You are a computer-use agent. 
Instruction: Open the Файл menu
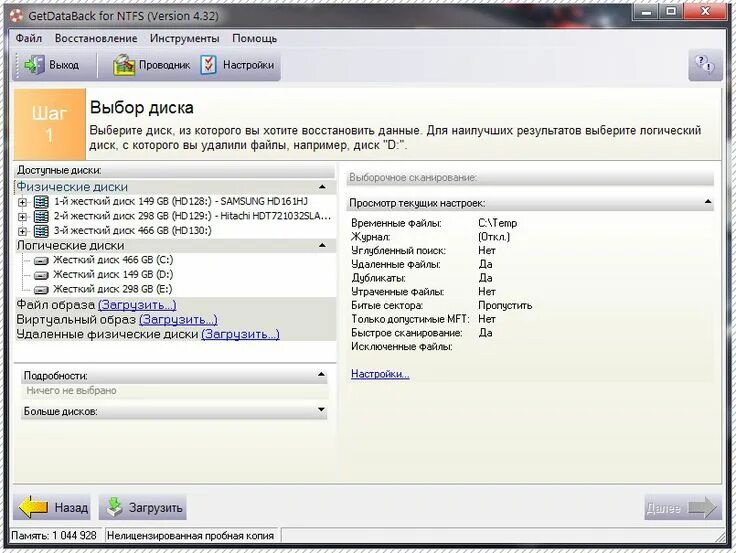[x=29, y=38]
